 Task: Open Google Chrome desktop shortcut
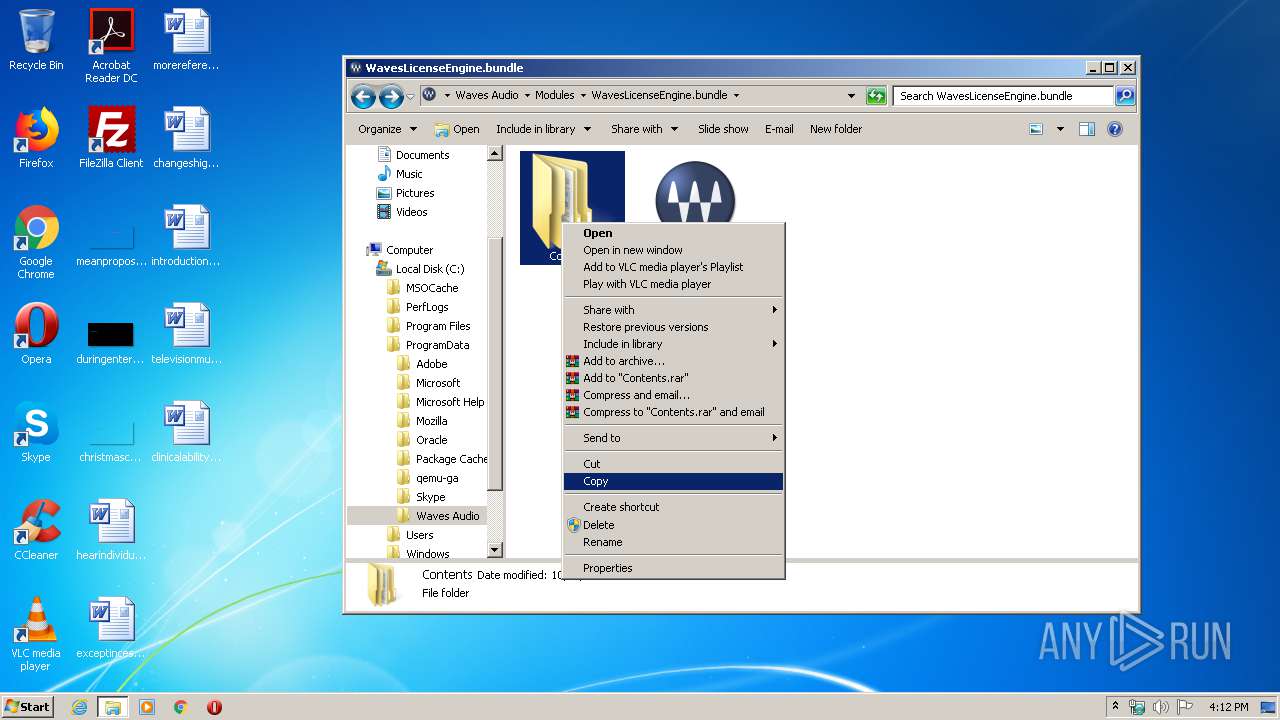(36, 241)
